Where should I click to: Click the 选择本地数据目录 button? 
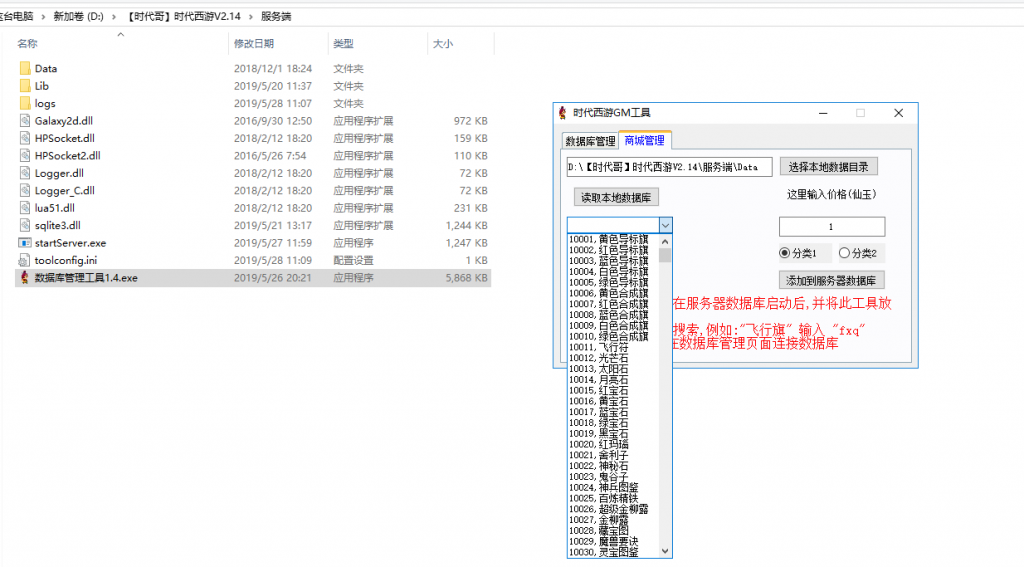(x=827, y=167)
